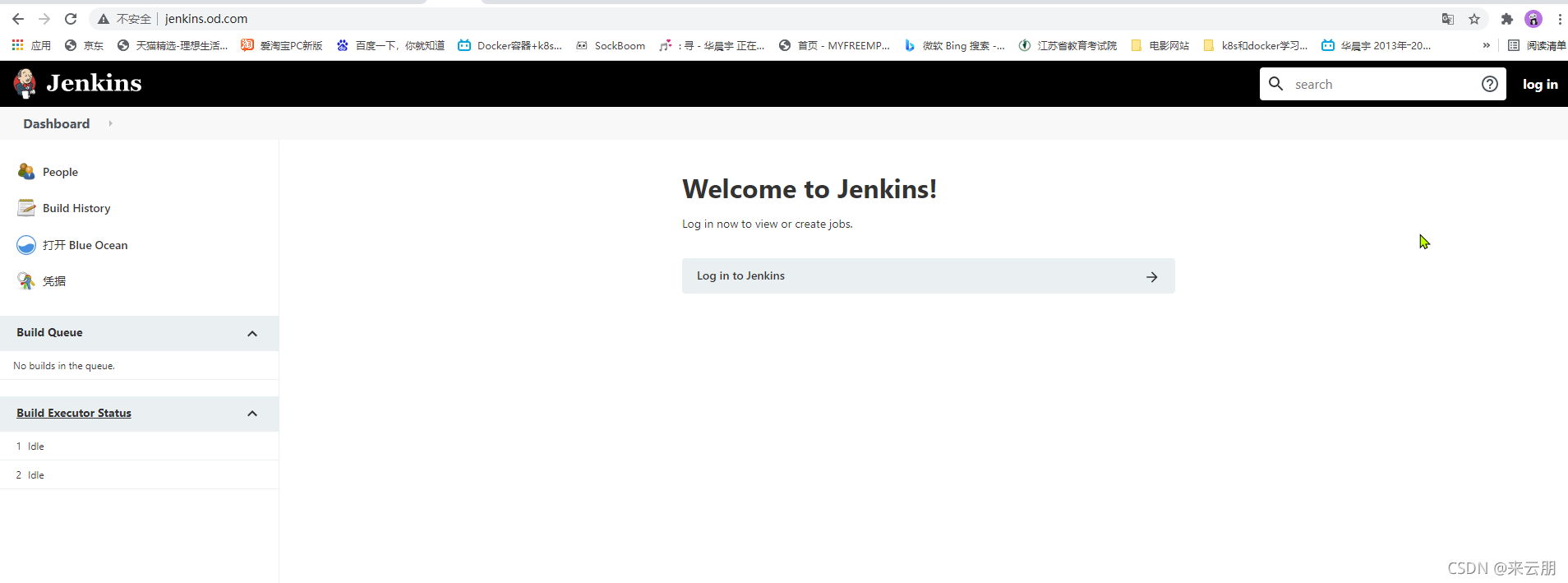This screenshot has width=1568, height=583.
Task: Click the Build History notepad icon
Action: point(26,208)
